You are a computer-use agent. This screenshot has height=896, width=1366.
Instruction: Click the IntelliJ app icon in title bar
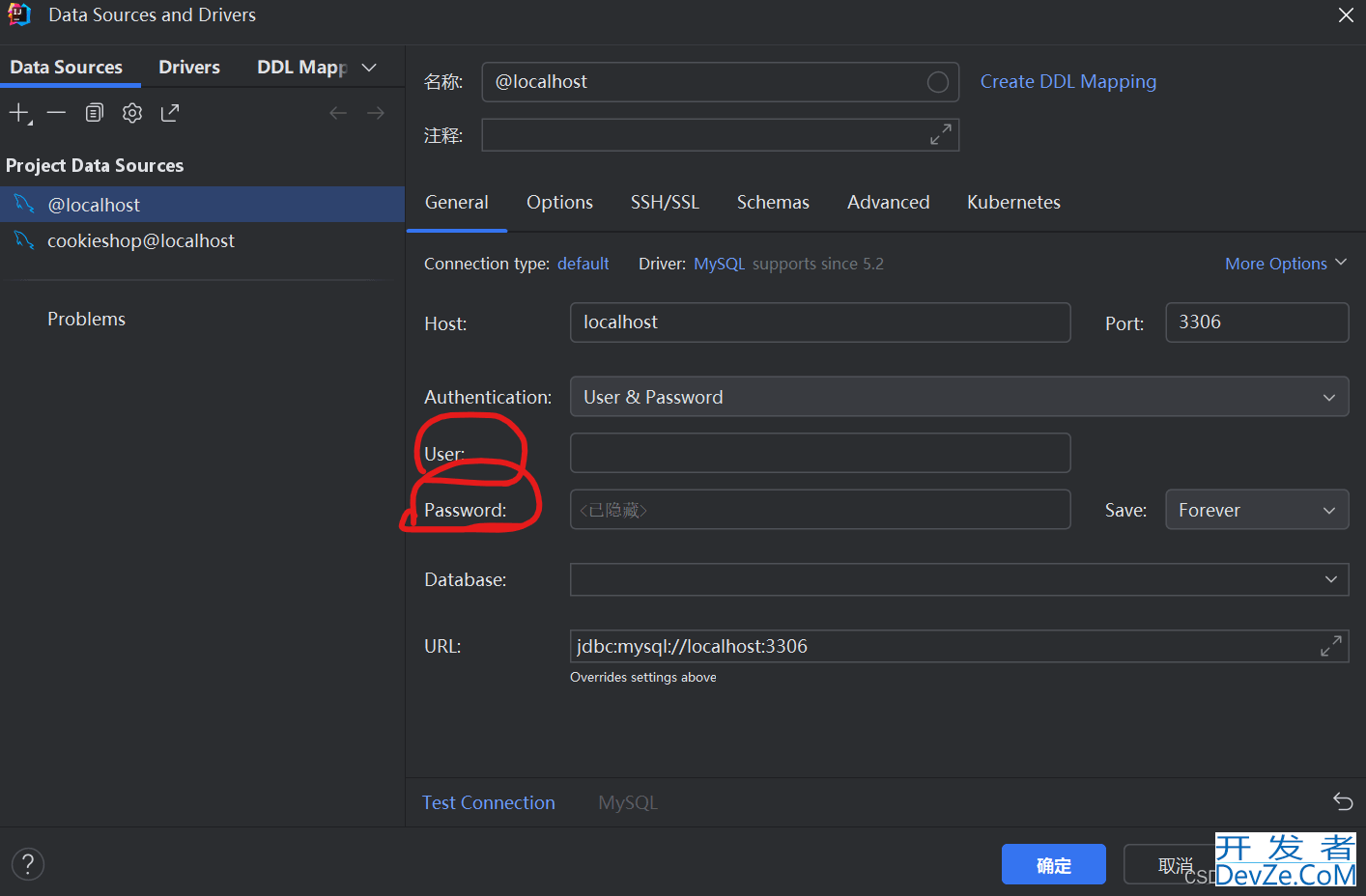coord(19,14)
